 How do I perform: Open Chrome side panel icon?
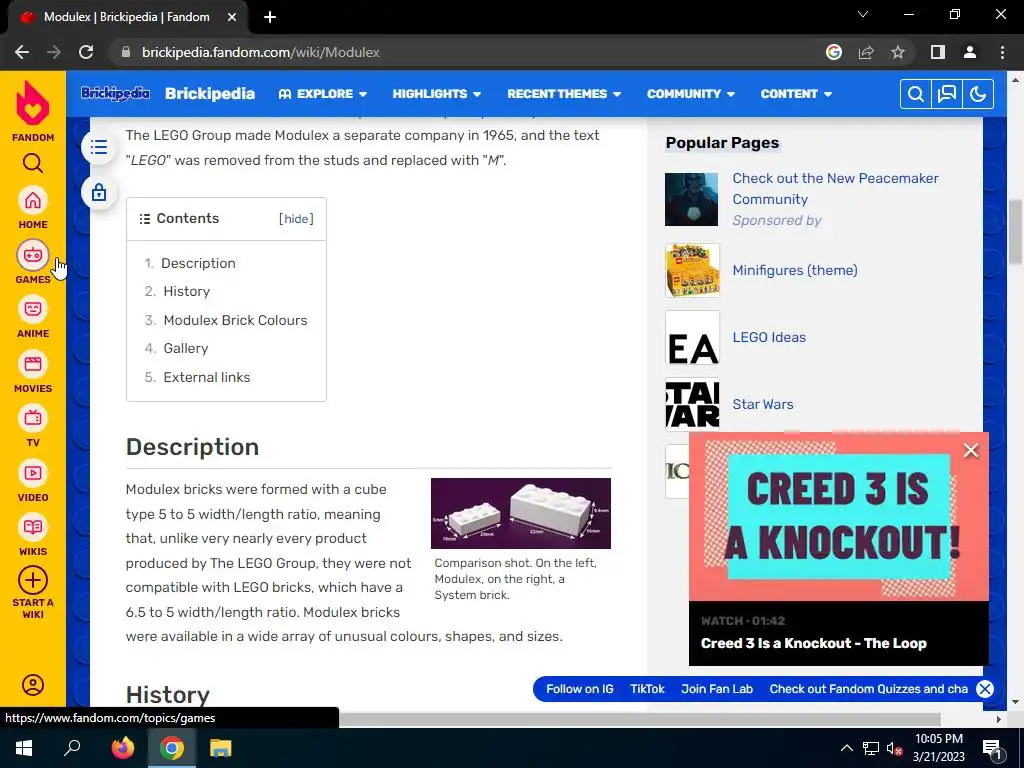[x=938, y=52]
